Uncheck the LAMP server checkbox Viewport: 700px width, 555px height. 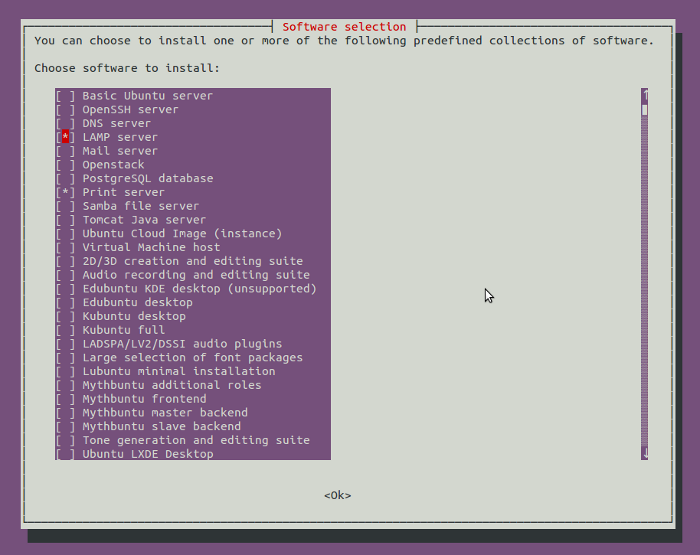click(x=66, y=137)
